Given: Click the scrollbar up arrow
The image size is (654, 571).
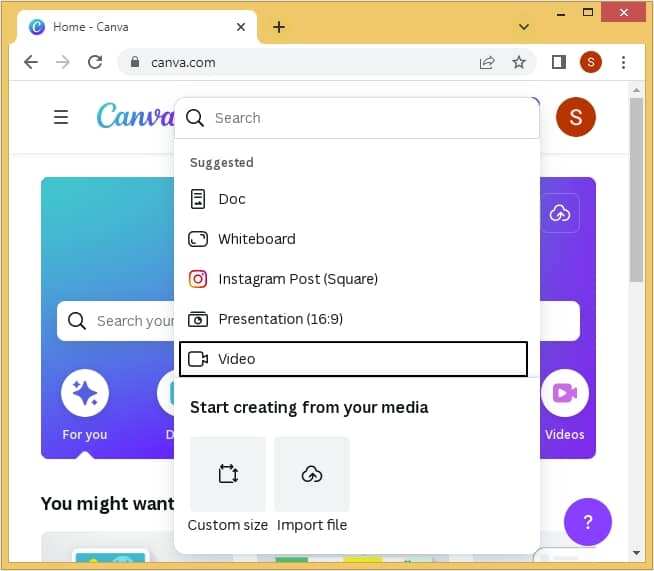Looking at the screenshot, I should [x=636, y=90].
